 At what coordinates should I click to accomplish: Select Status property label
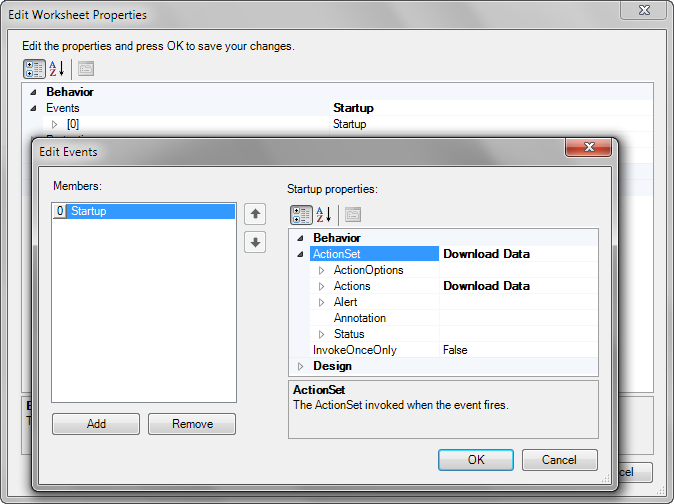[349, 334]
